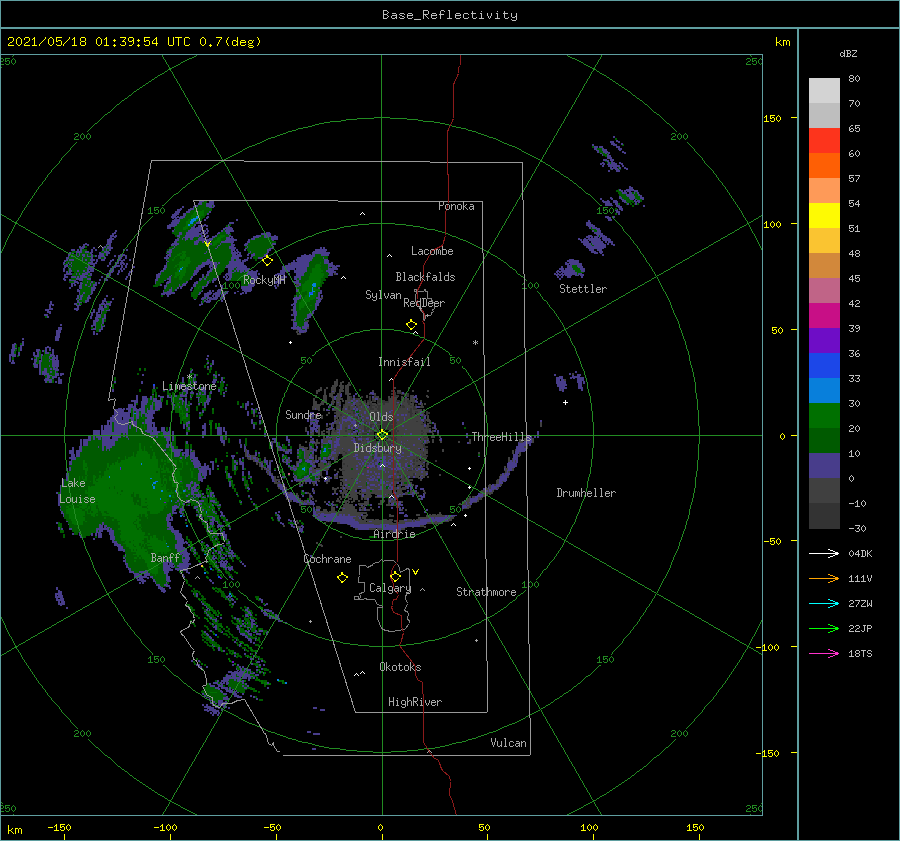Click the Sylvan label
The width and height of the screenshot is (900, 841).
383,295
